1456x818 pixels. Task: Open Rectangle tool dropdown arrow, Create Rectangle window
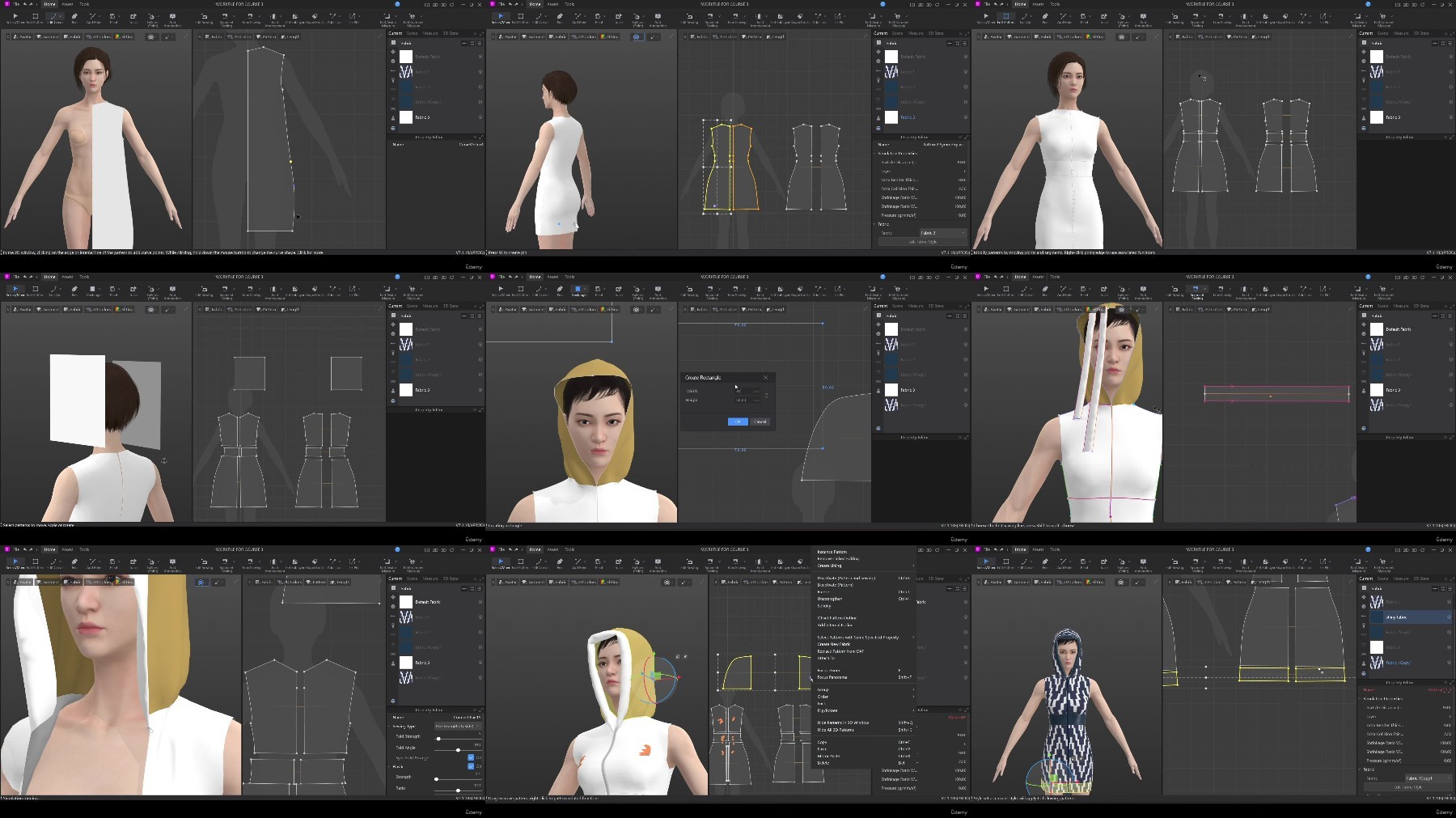tap(585, 289)
